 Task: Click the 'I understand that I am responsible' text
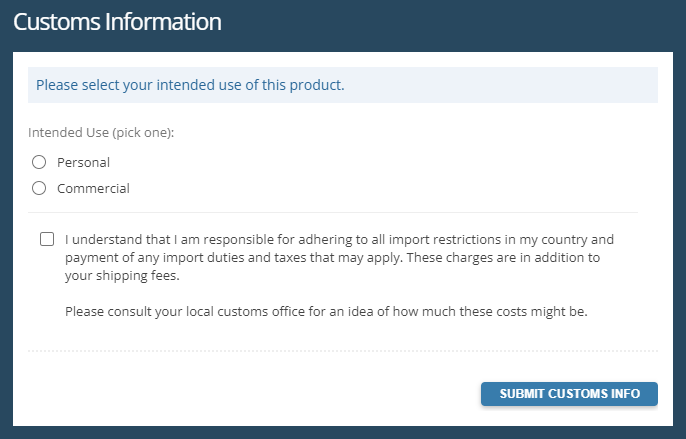170,240
